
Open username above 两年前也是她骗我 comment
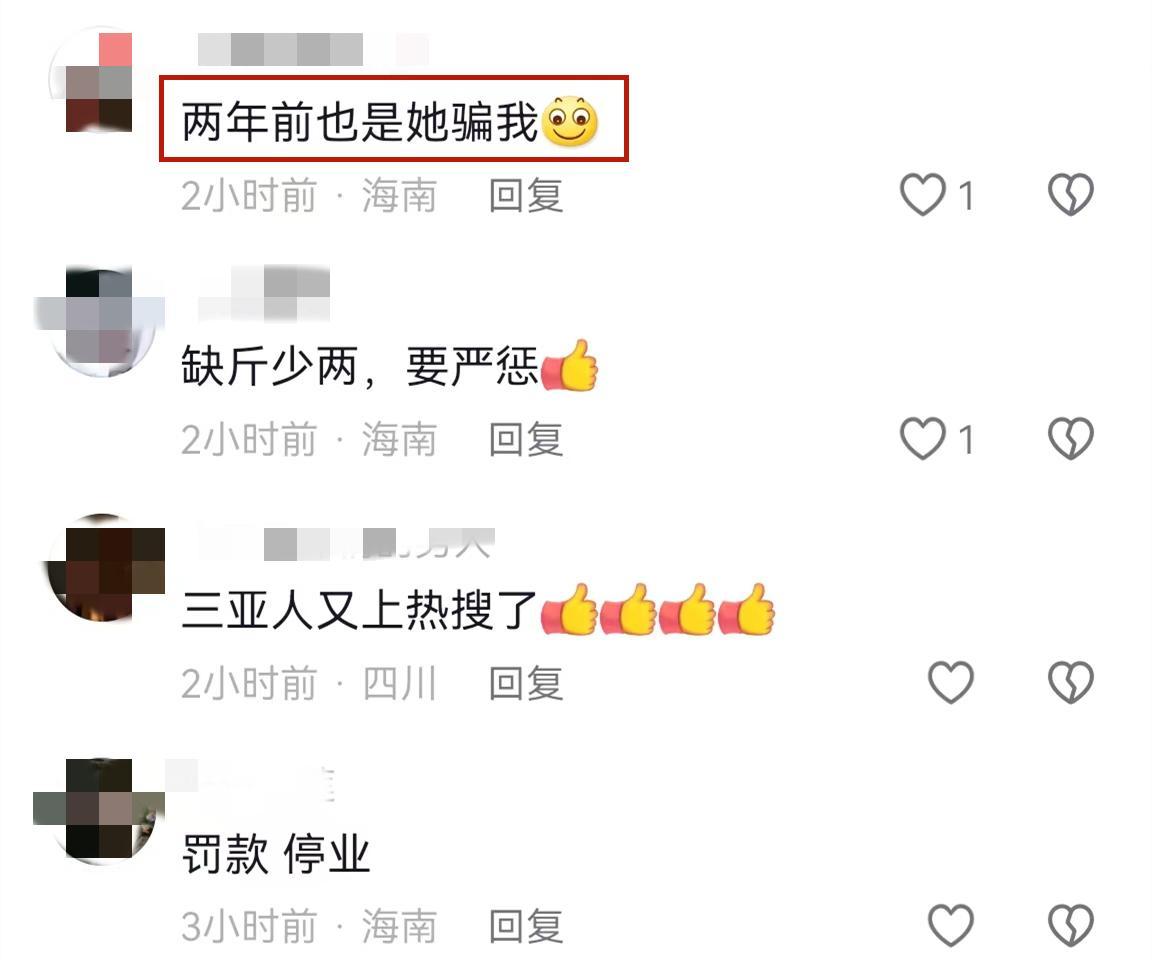313,50
